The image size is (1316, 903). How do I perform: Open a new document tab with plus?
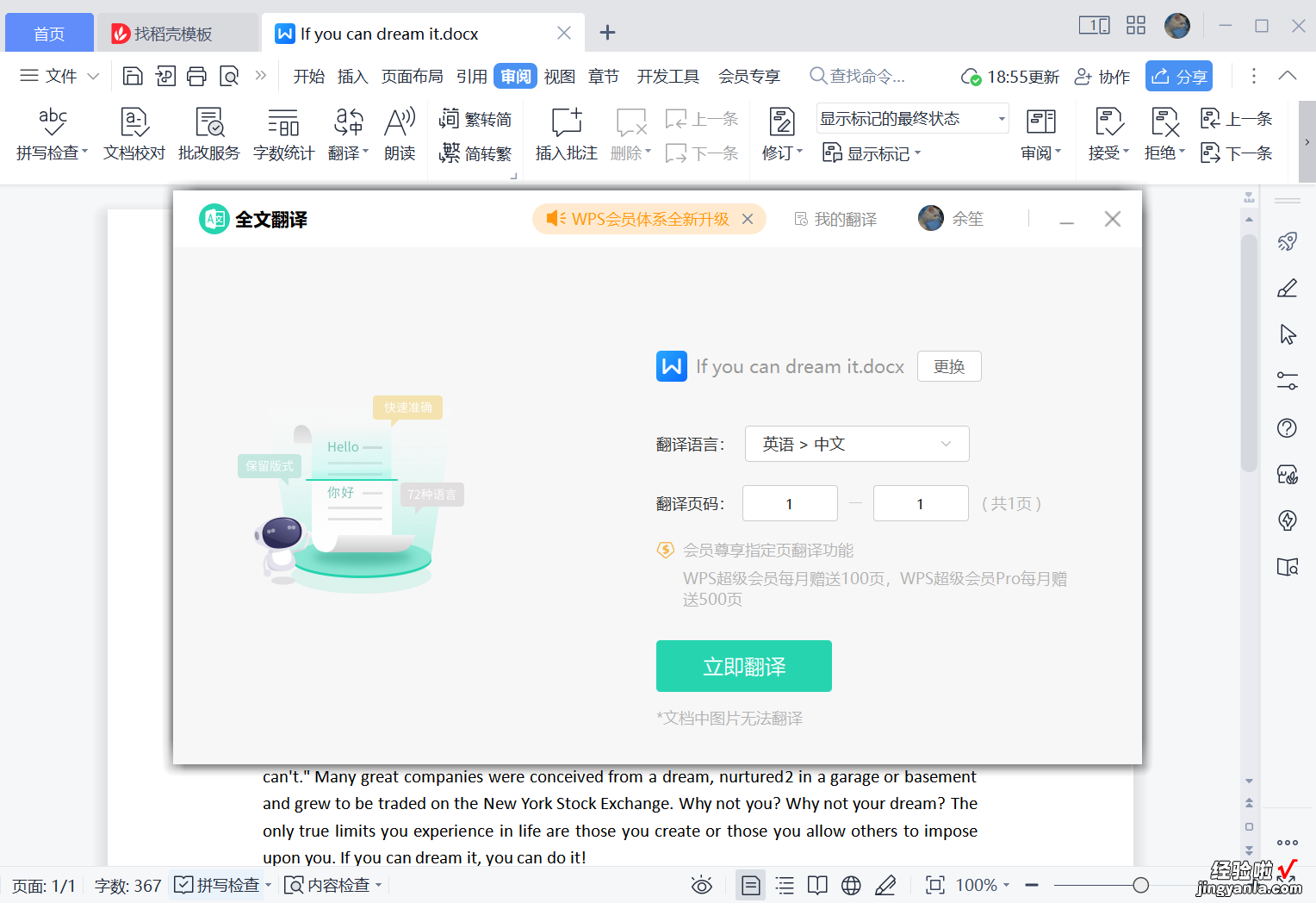point(607,33)
